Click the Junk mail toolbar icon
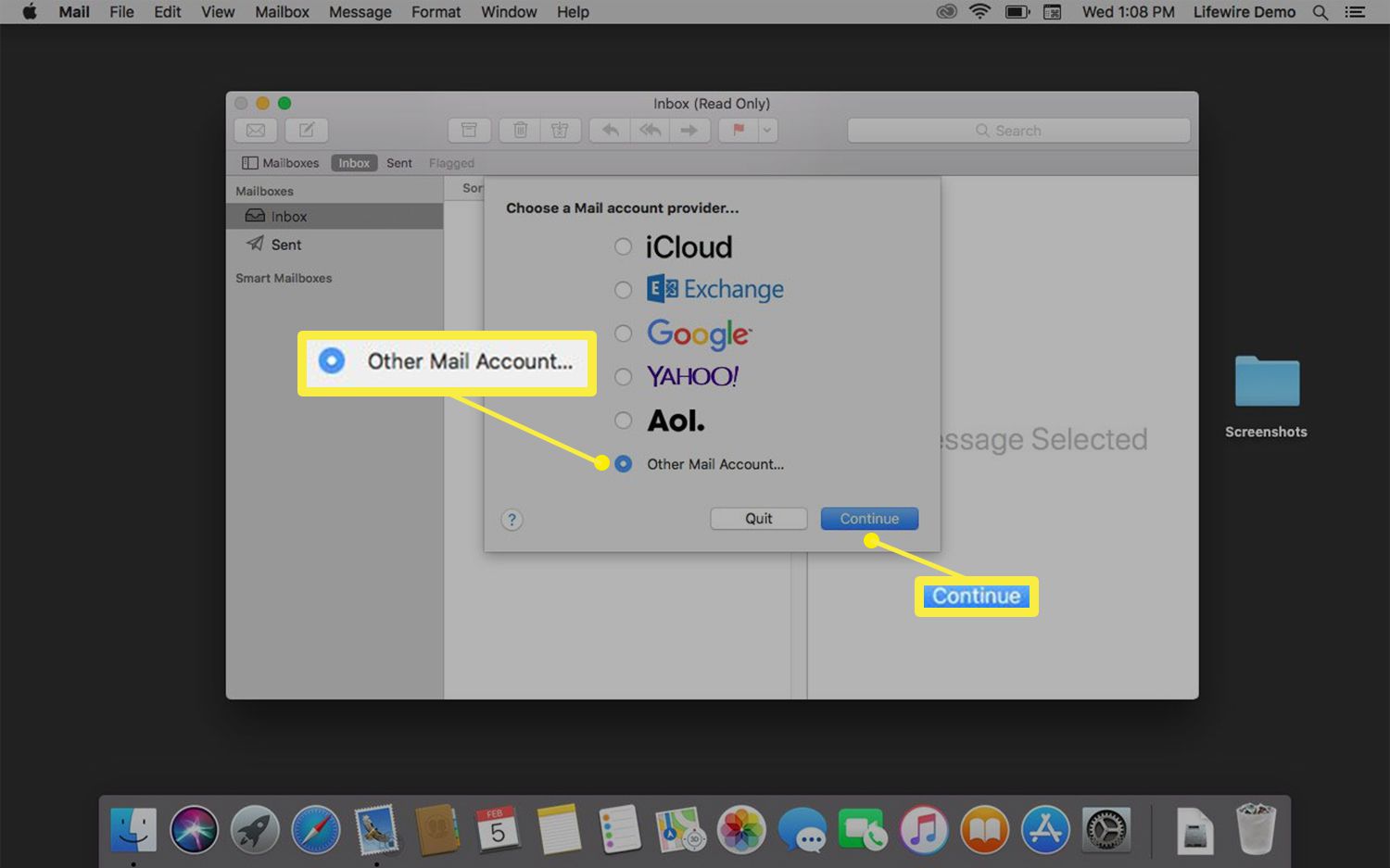 560,131
